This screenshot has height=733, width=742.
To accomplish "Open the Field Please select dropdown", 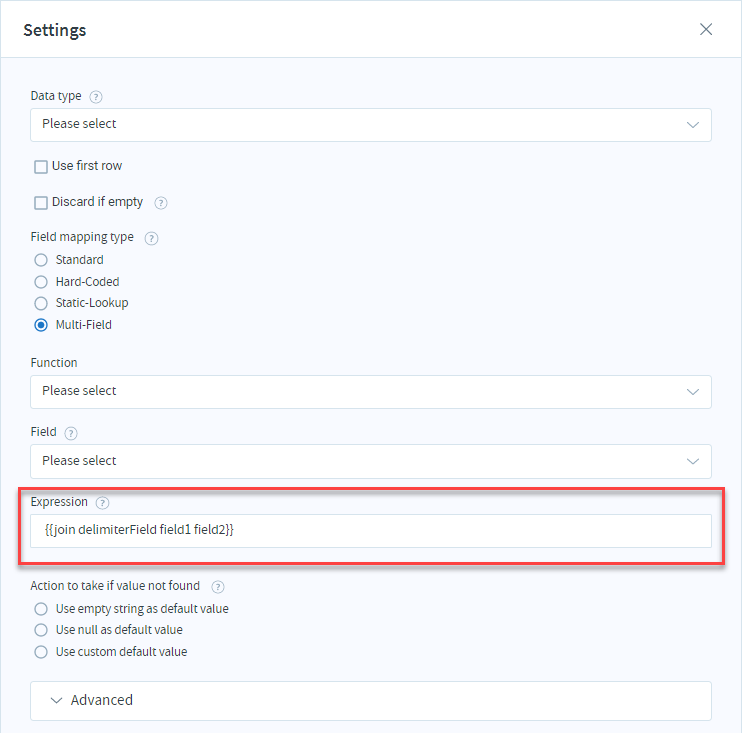I will click(371, 461).
